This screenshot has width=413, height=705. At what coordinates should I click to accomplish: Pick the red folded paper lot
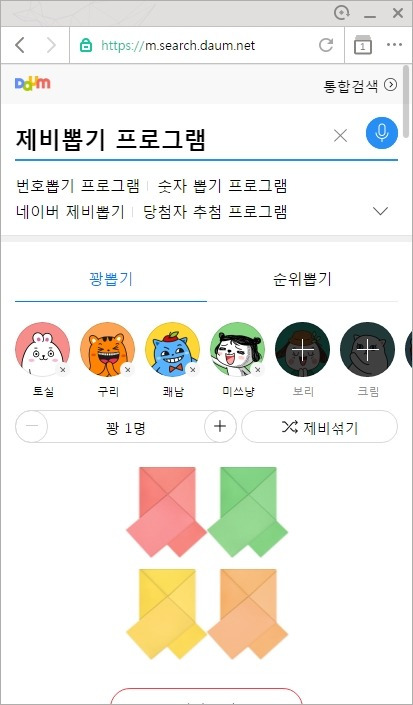coord(166,511)
